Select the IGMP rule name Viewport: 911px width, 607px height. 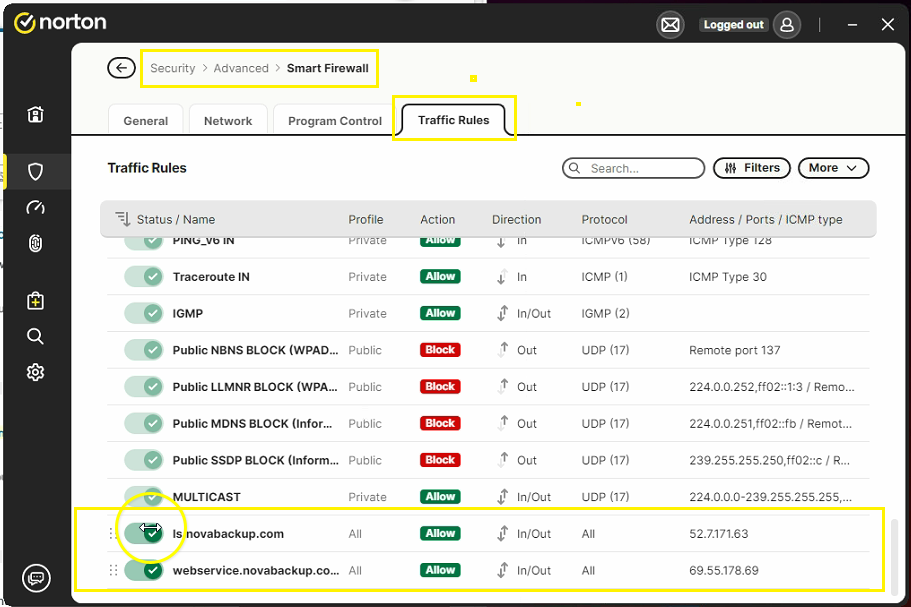point(188,313)
